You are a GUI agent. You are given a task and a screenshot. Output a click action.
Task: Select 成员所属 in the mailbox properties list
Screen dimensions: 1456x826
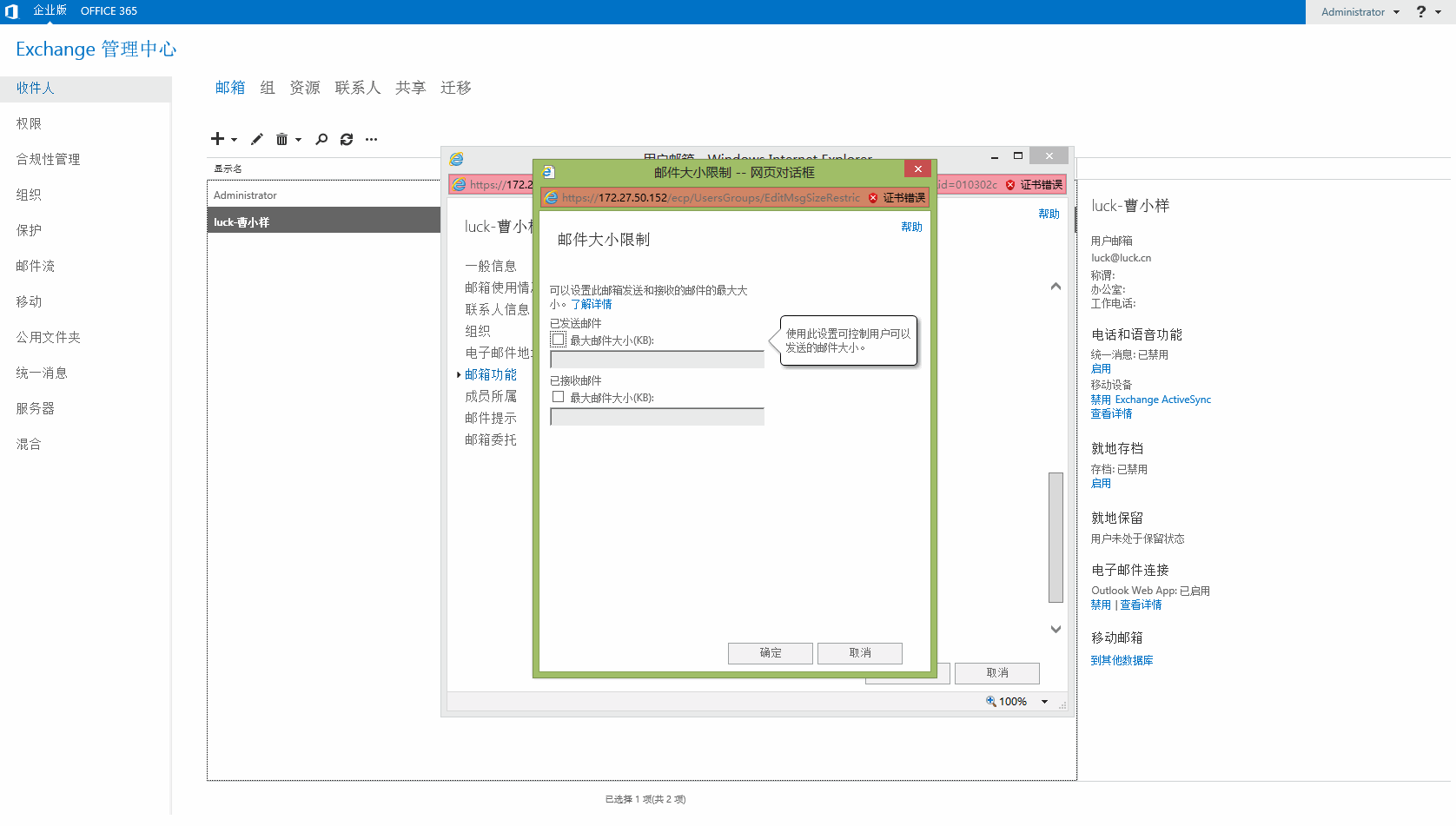(491, 396)
